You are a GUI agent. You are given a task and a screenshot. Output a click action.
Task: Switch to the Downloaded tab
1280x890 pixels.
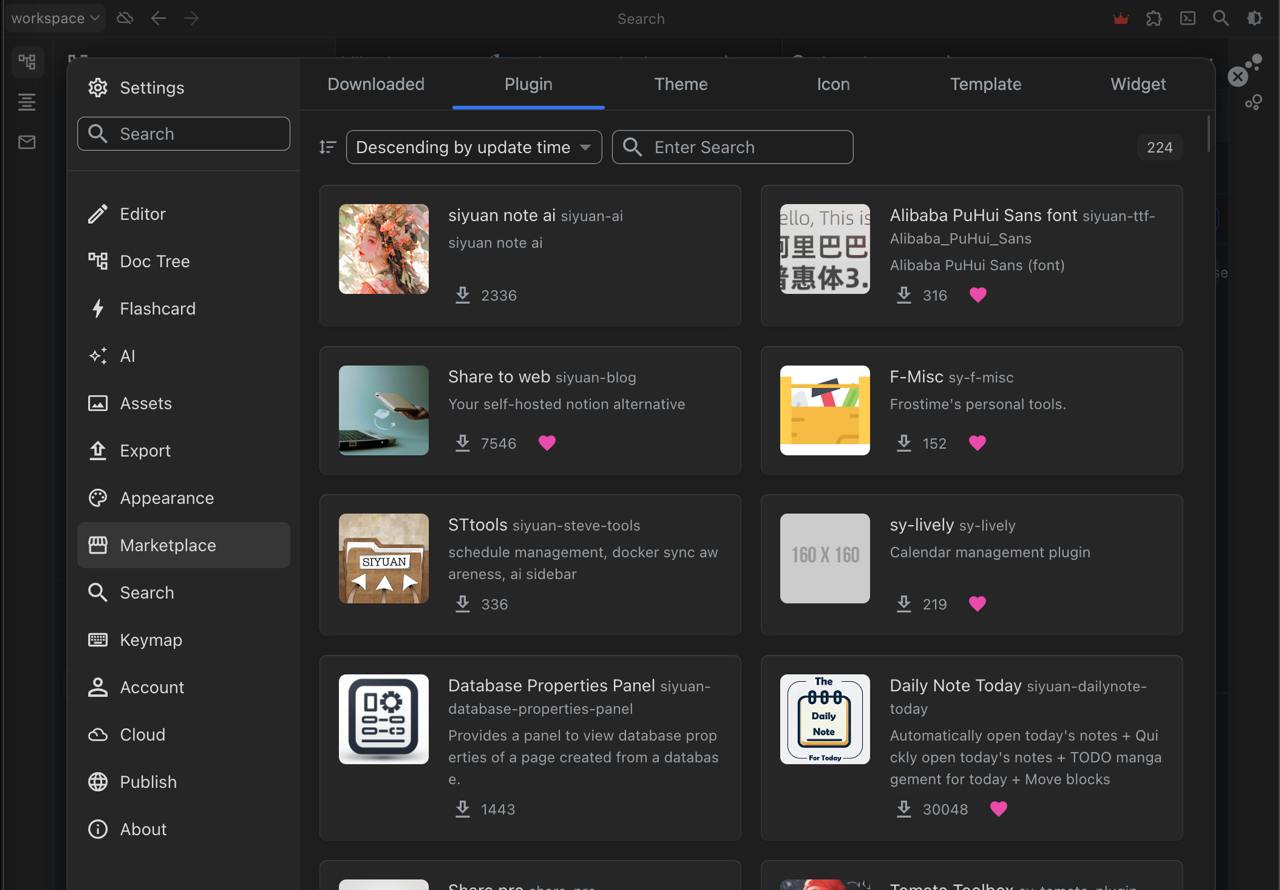376,84
